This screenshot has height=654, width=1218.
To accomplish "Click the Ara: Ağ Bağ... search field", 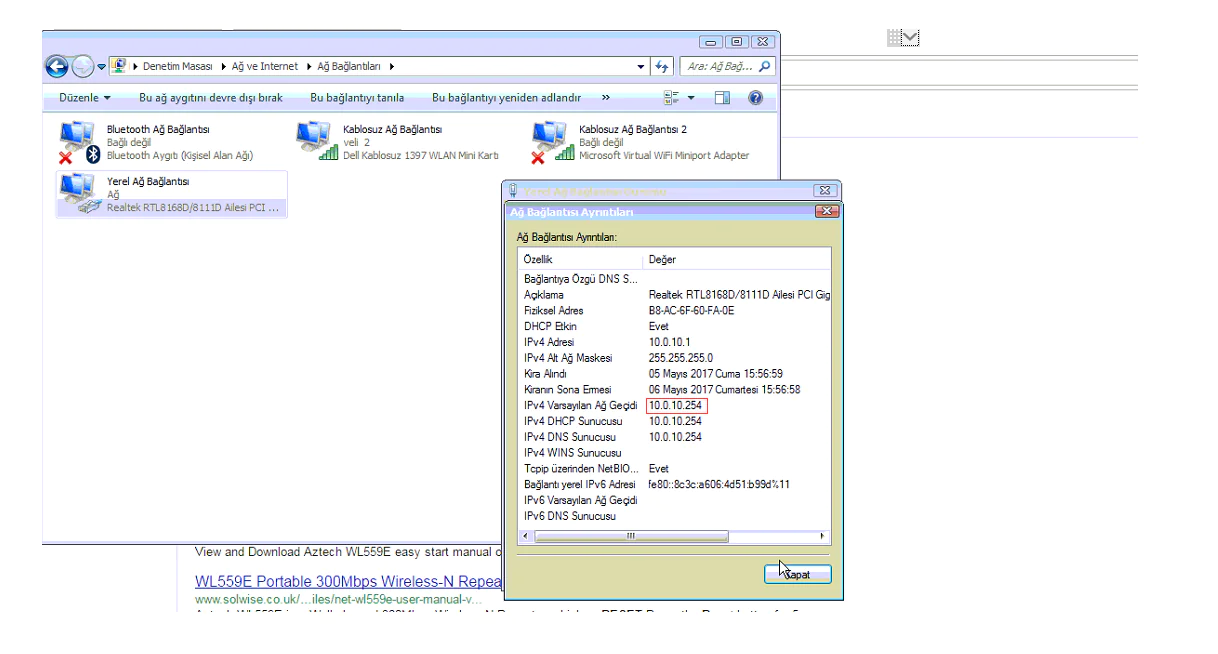I will tap(720, 67).
